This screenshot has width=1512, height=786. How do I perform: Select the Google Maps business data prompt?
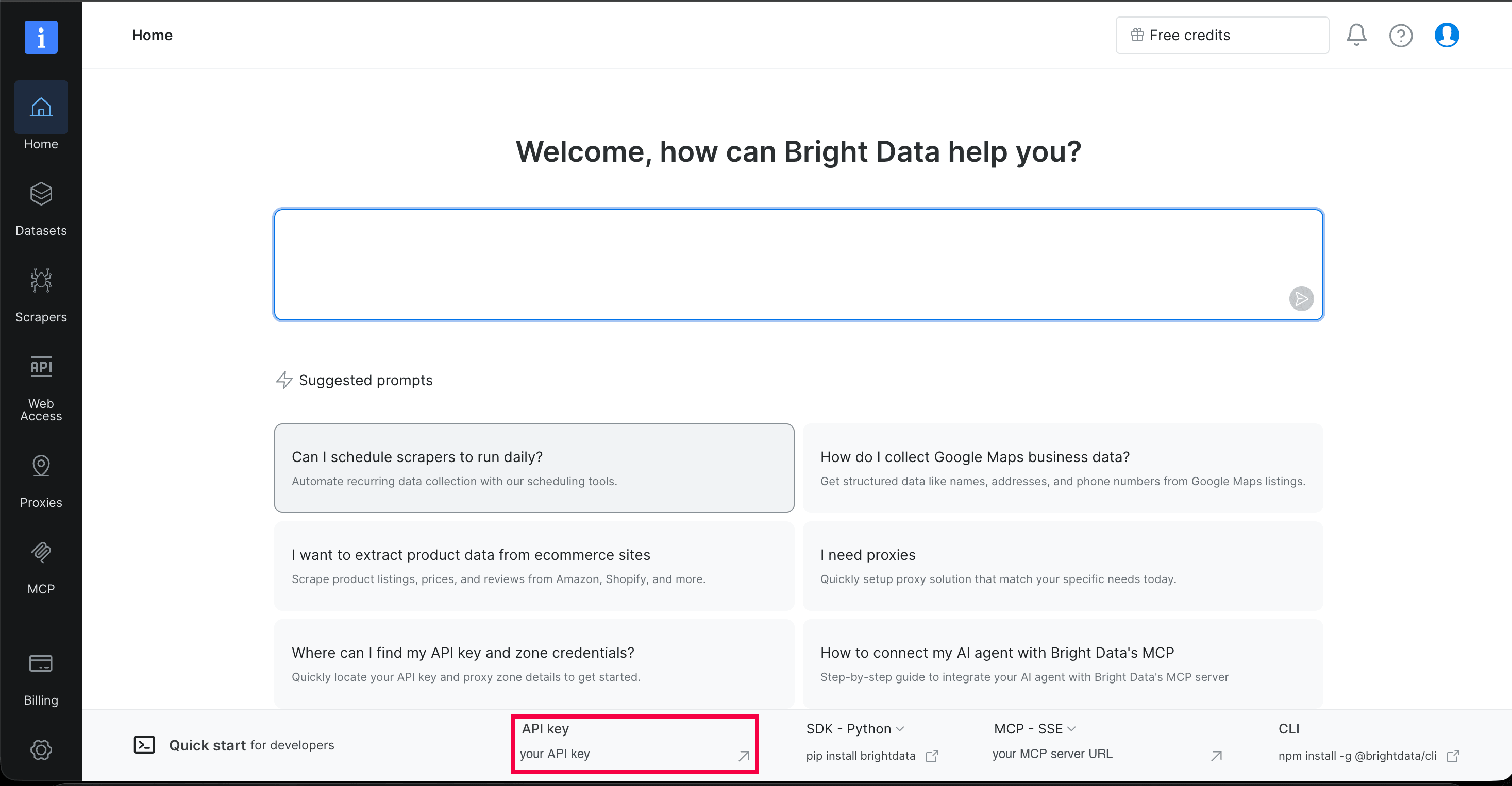click(1063, 468)
